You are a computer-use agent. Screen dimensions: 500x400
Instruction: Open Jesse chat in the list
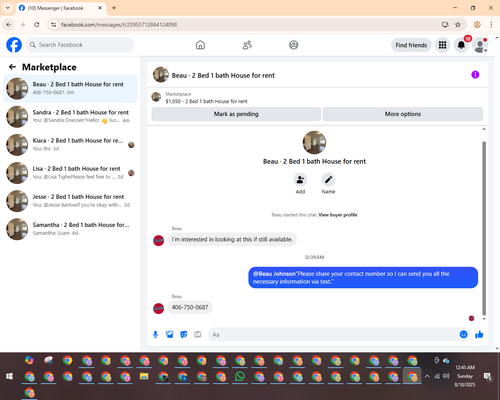pos(70,201)
